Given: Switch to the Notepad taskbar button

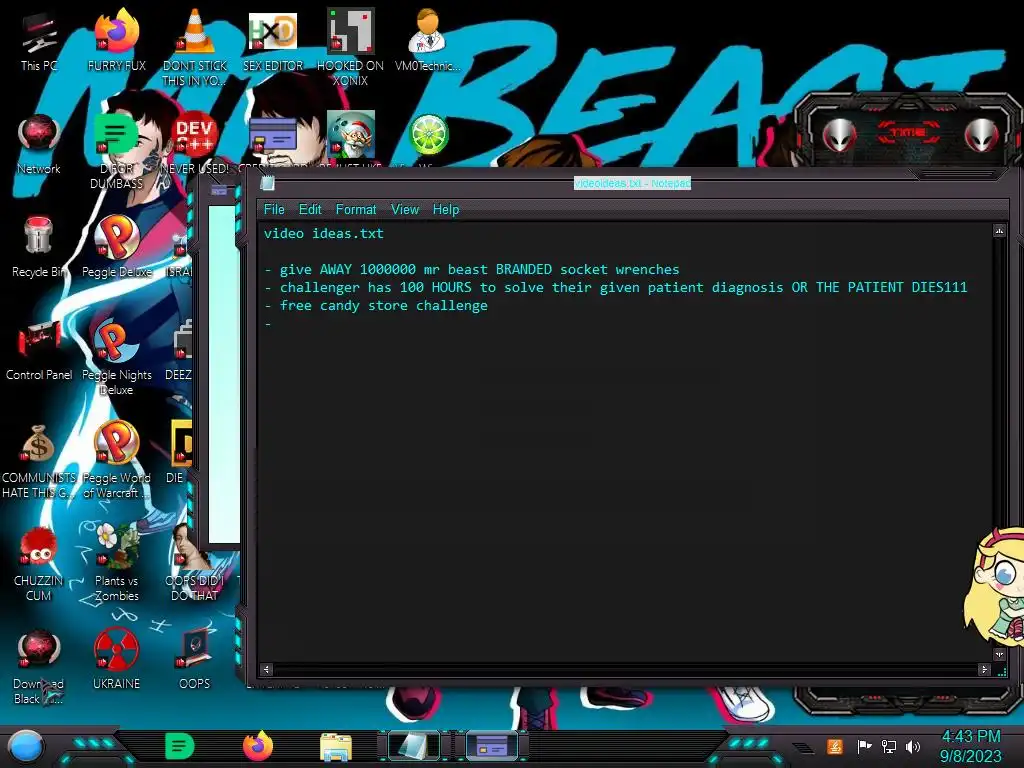Looking at the screenshot, I should click(414, 746).
